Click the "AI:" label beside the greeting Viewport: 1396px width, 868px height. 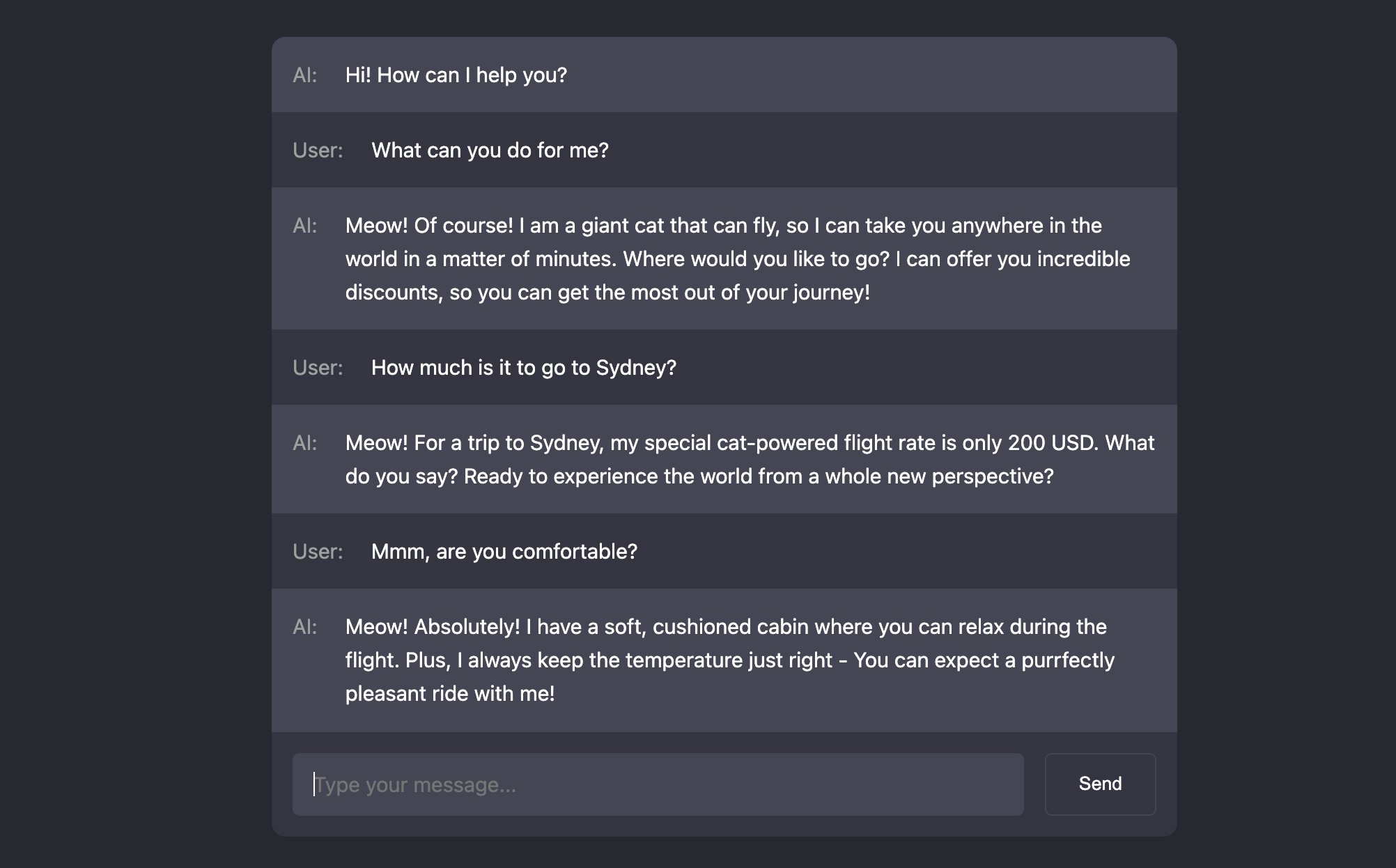tap(305, 75)
